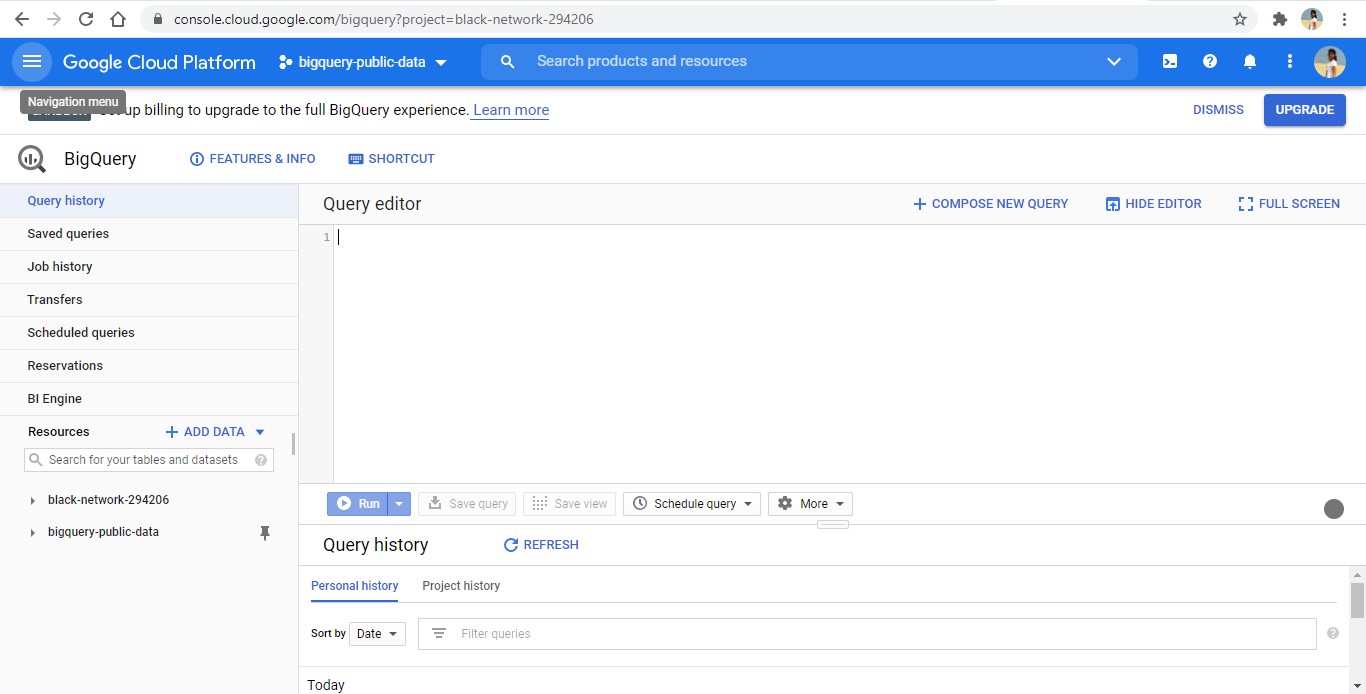Open Job history in the sidebar
The width and height of the screenshot is (1366, 694).
point(149,267)
